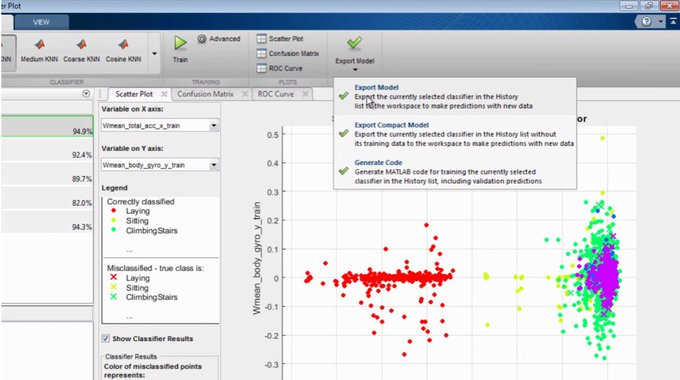Select the Coarse KNN classifier
The height and width of the screenshot is (380, 680).
coord(82,51)
